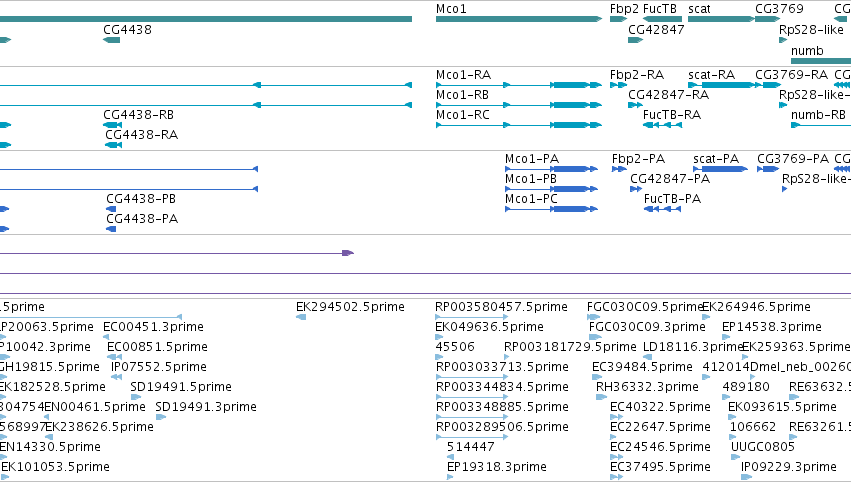
Task: Open the CG4438-PB label
Action: click(141, 199)
